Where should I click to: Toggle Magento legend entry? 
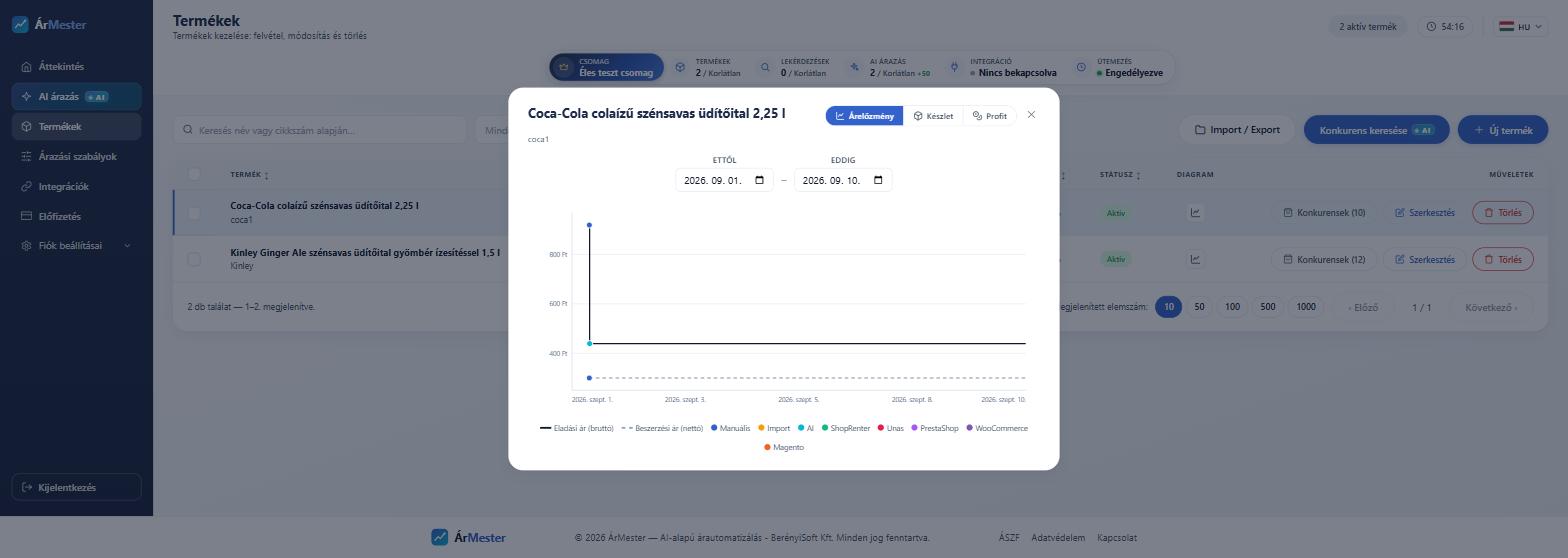tap(784, 447)
